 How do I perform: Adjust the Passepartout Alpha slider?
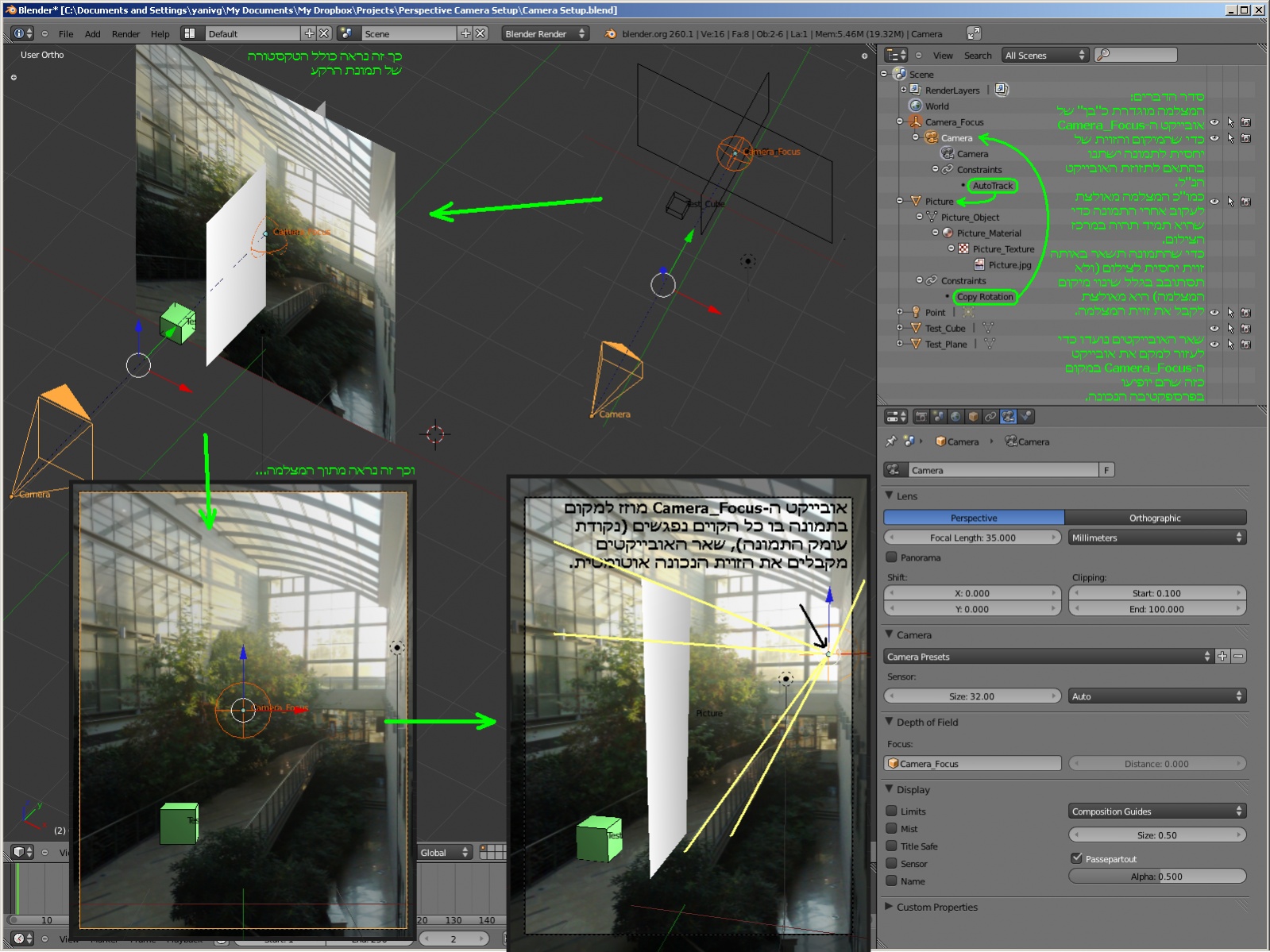[1156, 877]
